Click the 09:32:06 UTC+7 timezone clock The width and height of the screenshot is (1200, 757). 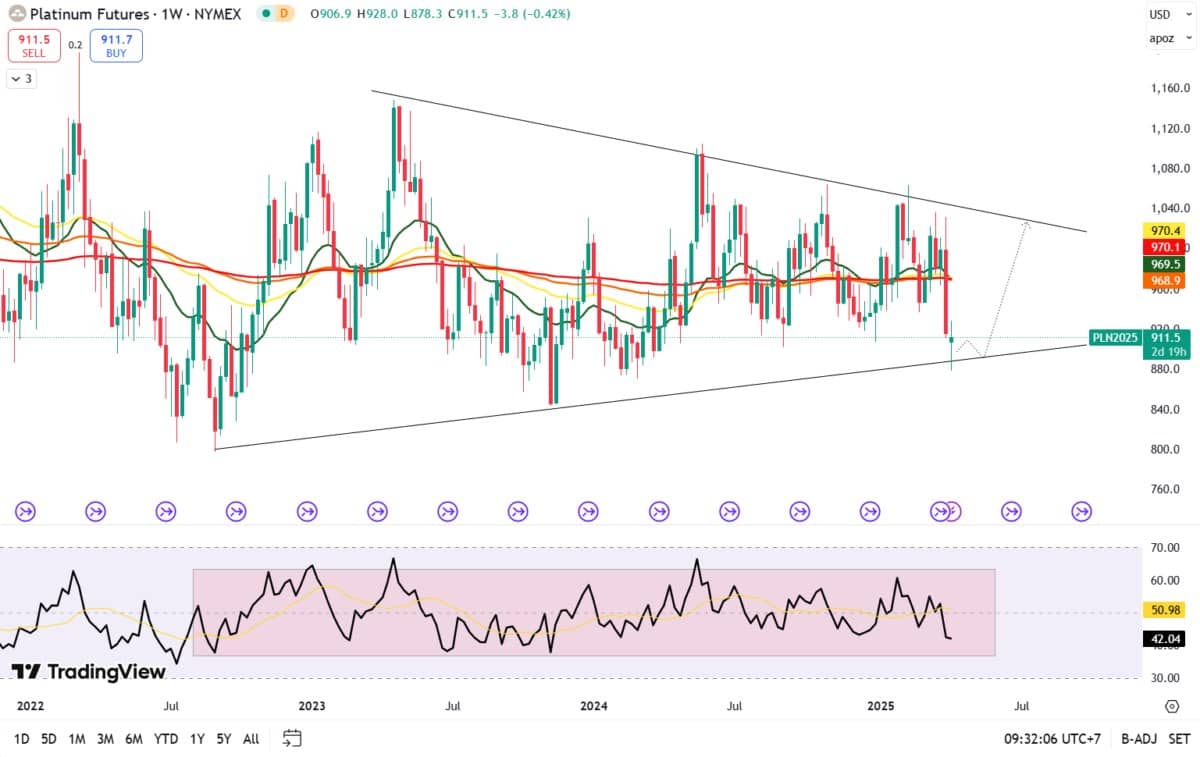(x=1051, y=739)
